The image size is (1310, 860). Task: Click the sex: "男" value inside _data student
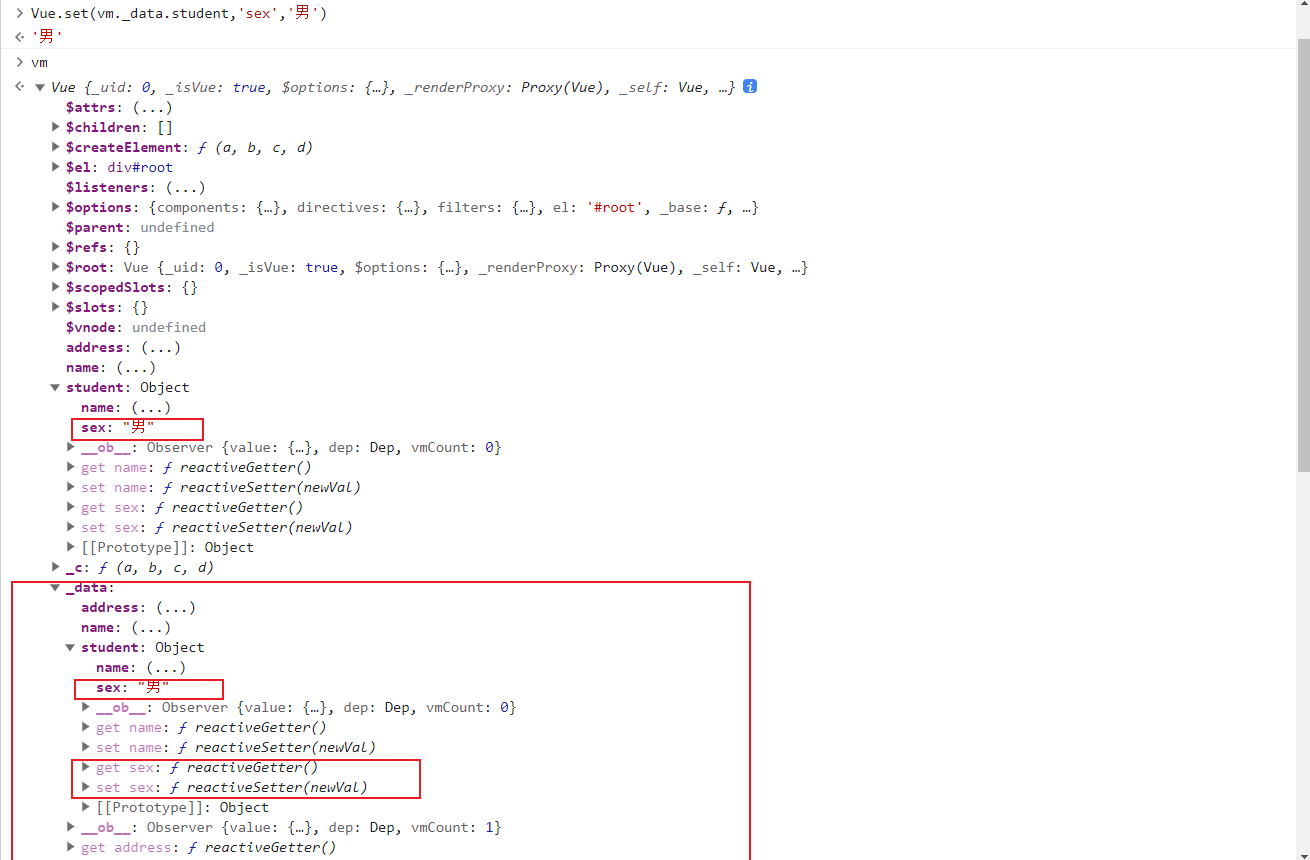[153, 687]
